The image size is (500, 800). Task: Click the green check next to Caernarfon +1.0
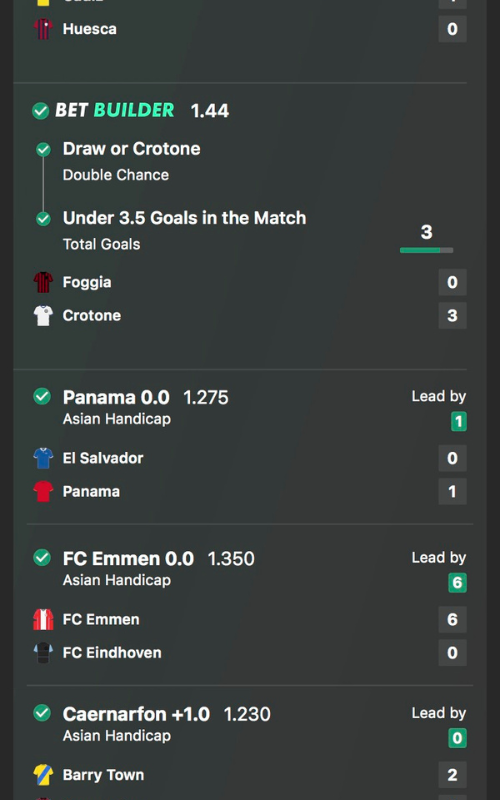click(x=42, y=713)
